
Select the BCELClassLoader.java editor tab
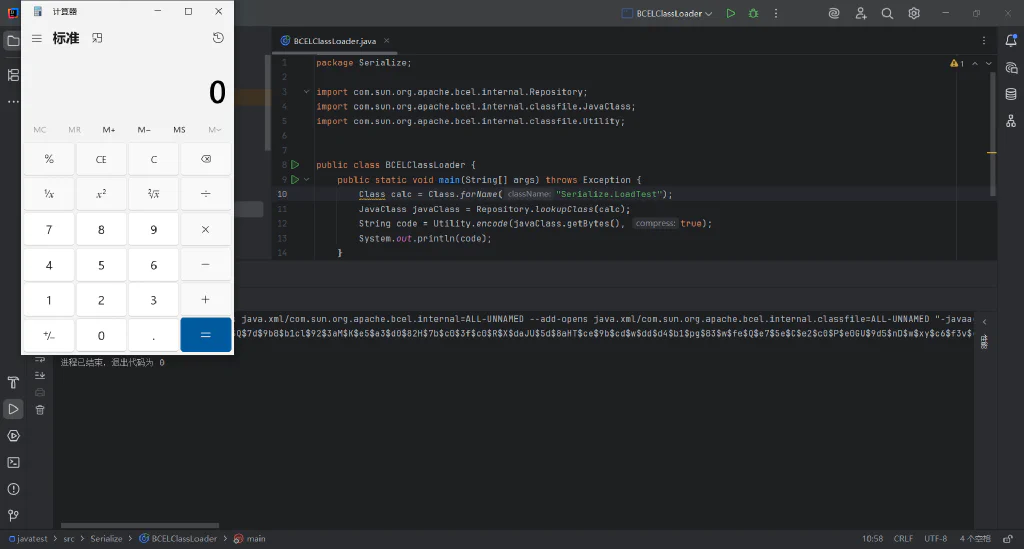334,40
